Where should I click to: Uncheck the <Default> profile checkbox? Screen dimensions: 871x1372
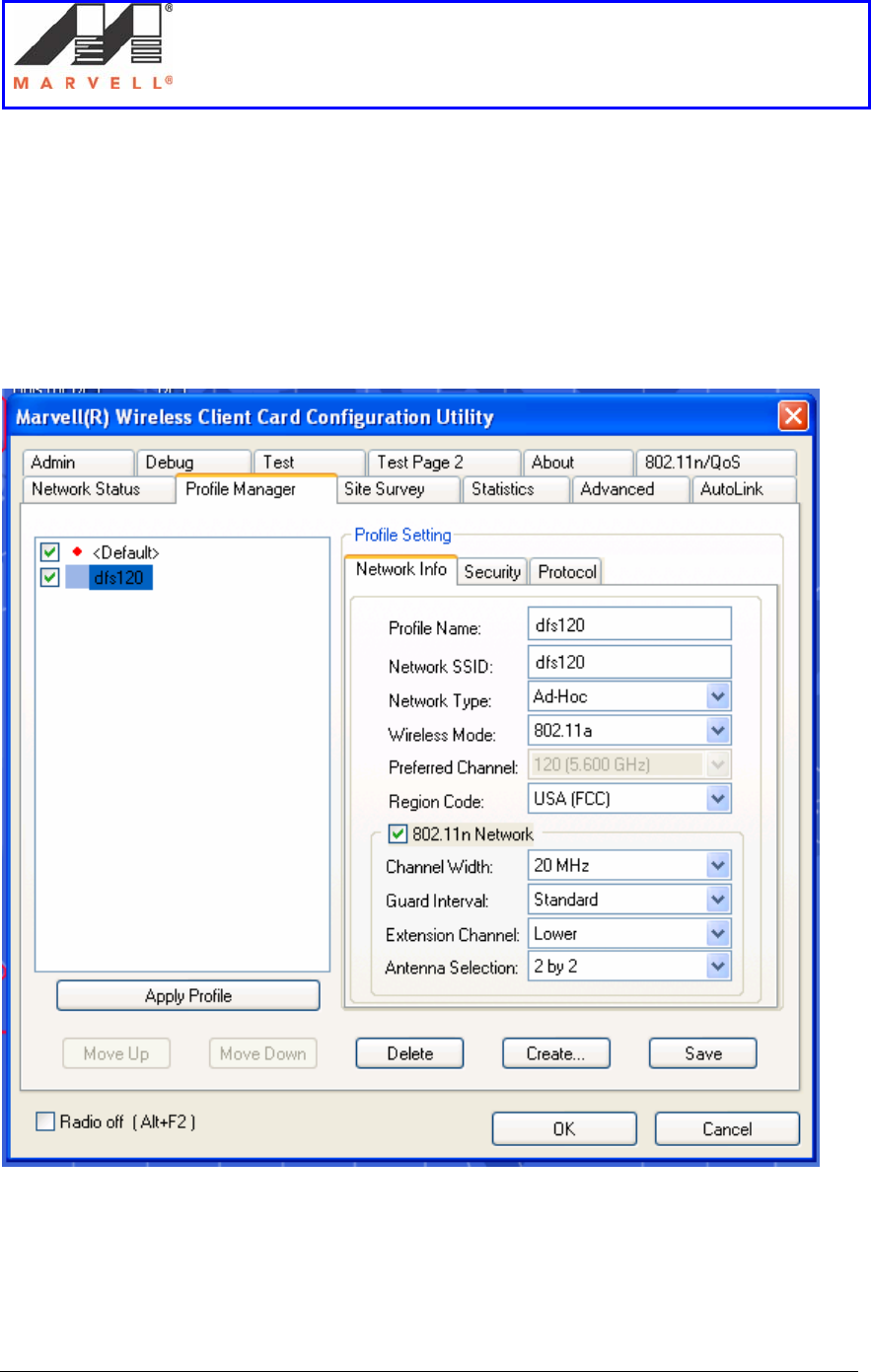click(x=50, y=552)
